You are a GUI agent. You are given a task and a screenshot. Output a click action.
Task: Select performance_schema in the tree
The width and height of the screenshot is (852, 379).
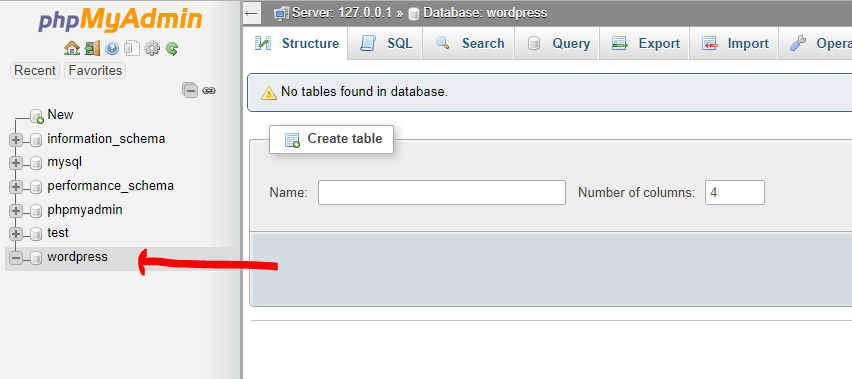110,186
